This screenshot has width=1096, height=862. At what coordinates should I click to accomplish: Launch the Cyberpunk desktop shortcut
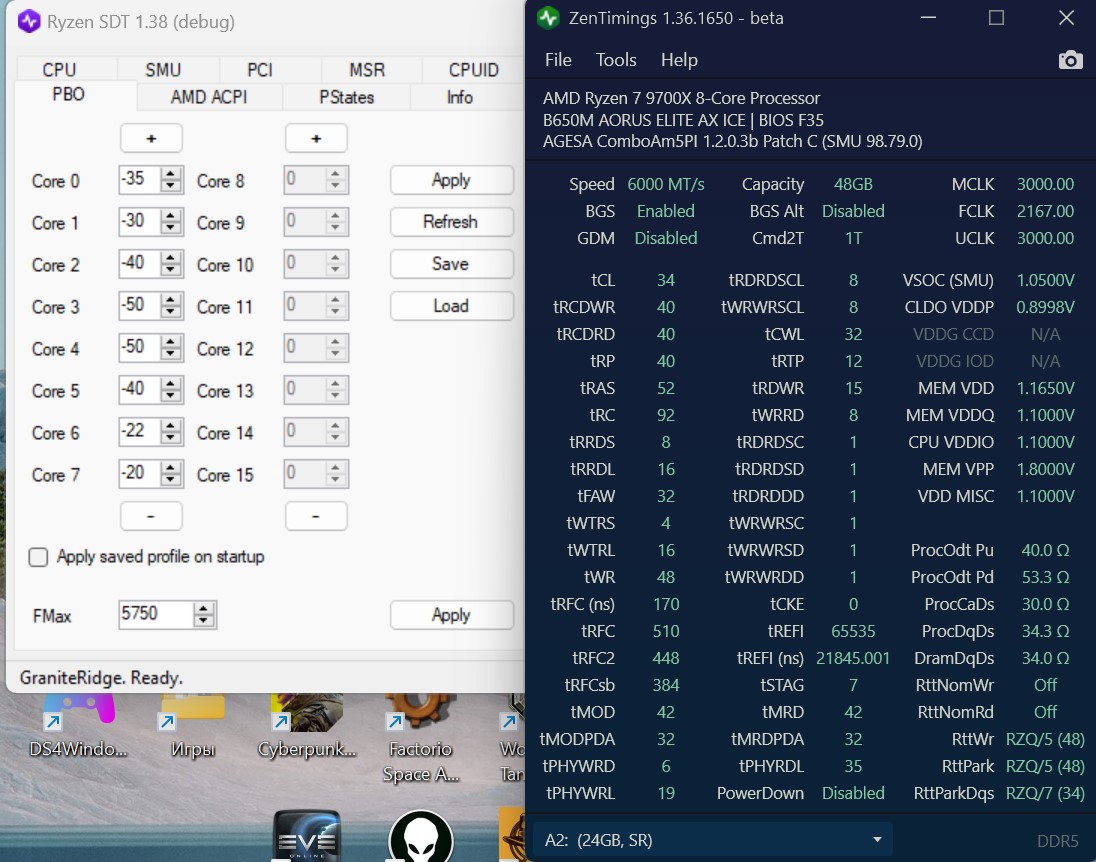point(307,728)
